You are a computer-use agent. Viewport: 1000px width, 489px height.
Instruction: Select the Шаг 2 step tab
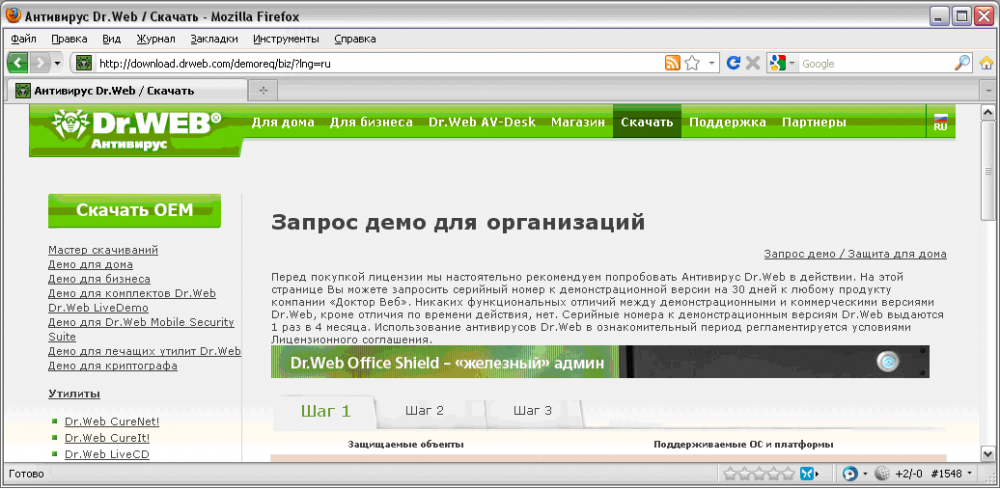pyautogui.click(x=424, y=411)
